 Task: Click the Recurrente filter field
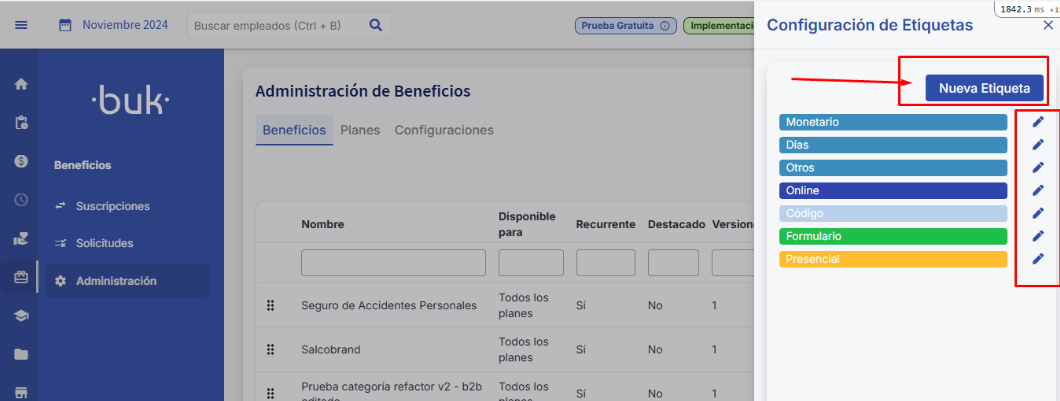pyautogui.click(x=605, y=262)
